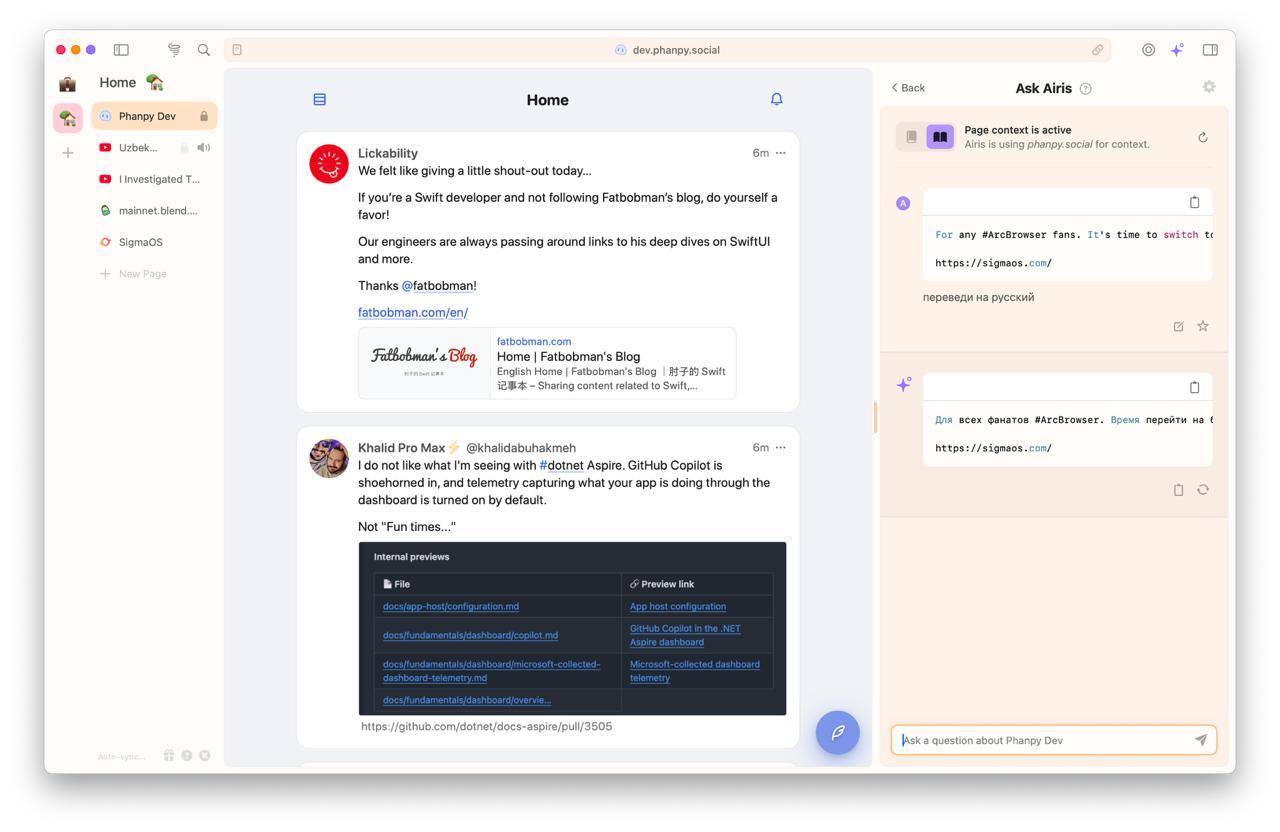Open search with the magnifier icon
The image size is (1280, 832).
pyautogui.click(x=204, y=50)
